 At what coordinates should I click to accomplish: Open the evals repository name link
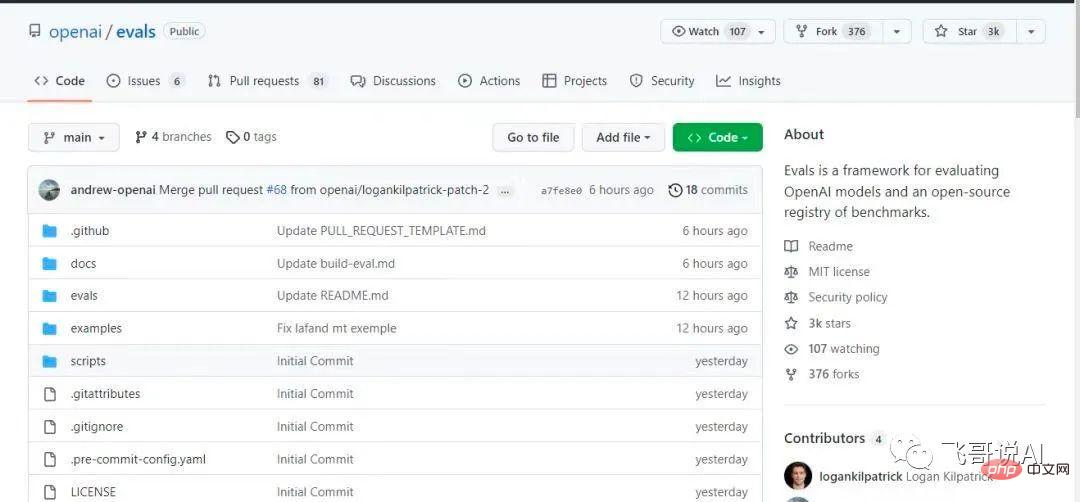click(136, 32)
